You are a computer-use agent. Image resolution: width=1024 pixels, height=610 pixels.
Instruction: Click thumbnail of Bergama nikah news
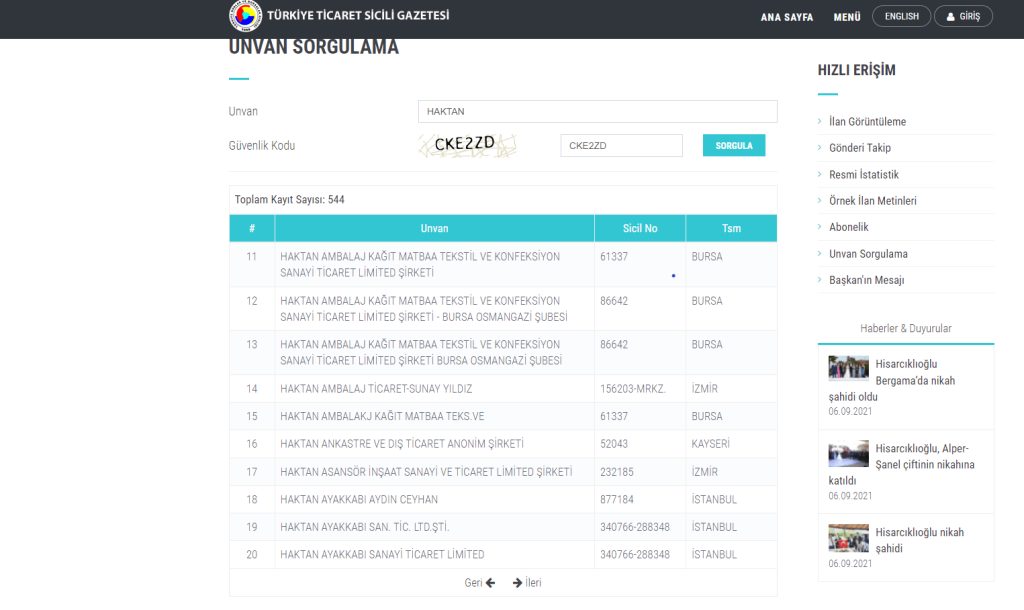(848, 368)
